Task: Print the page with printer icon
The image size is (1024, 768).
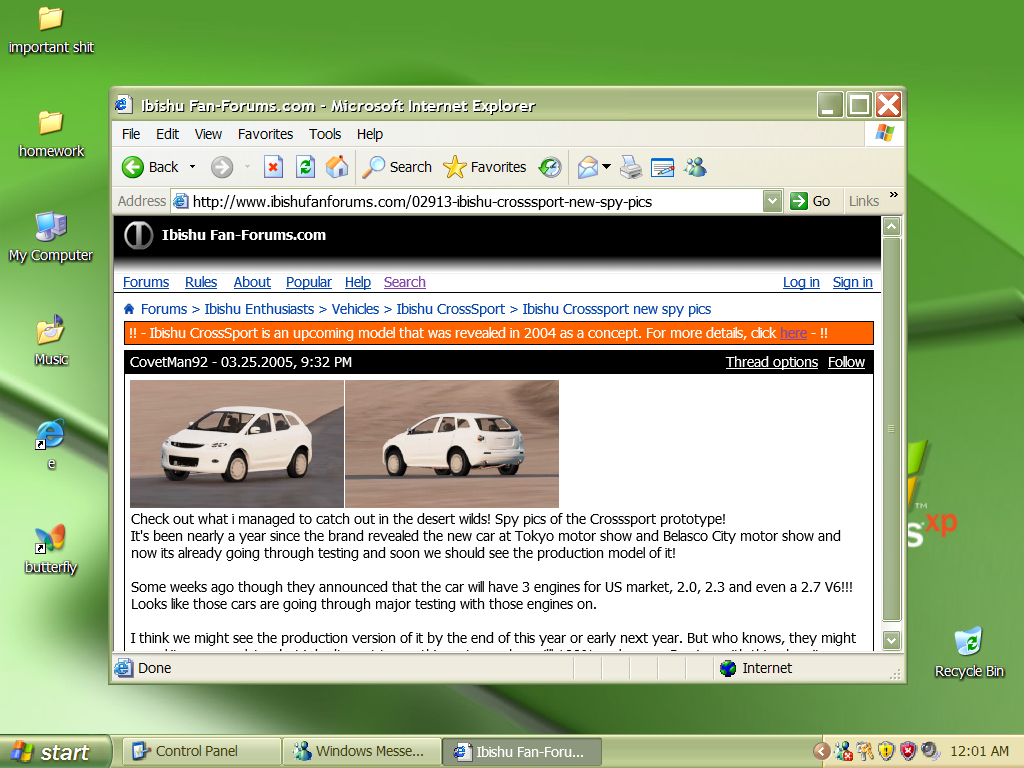Action: click(x=631, y=167)
